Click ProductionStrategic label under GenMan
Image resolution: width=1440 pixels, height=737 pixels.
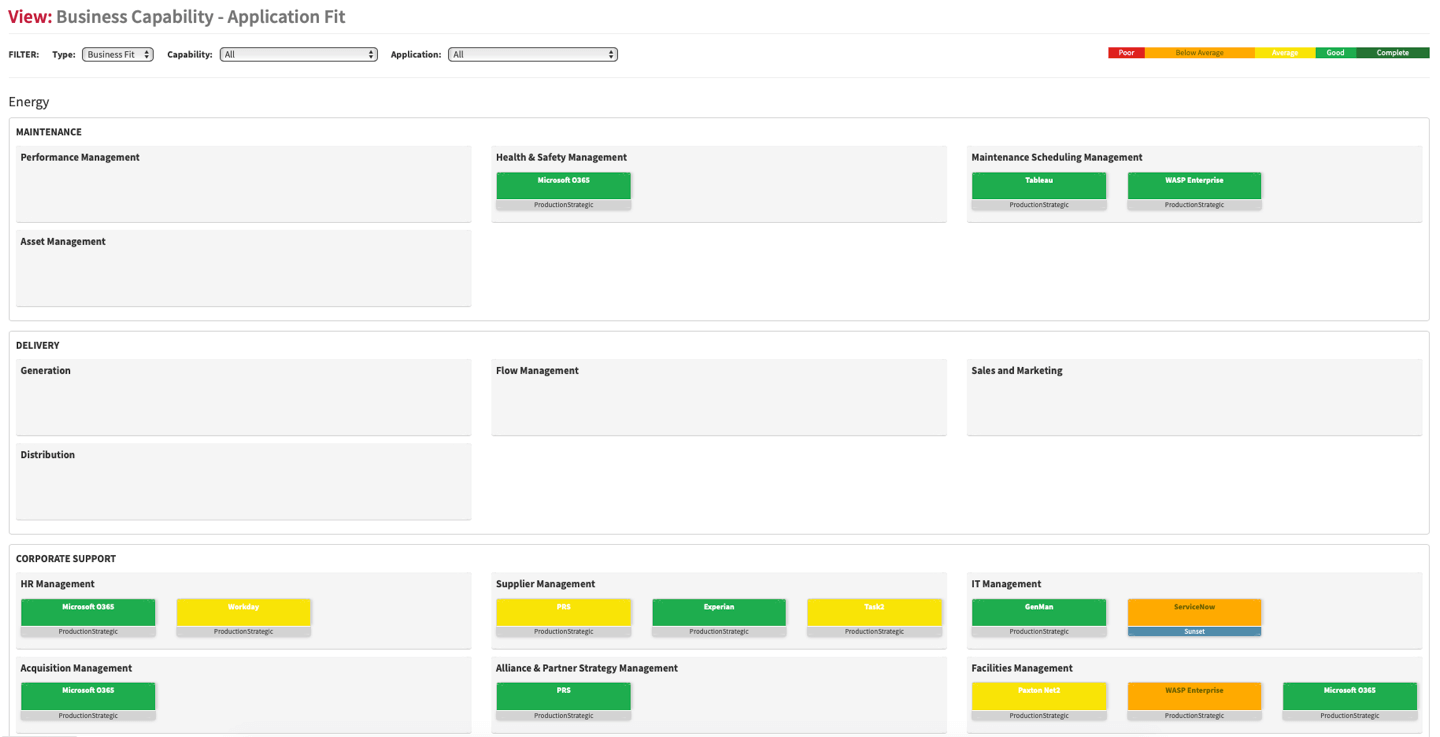pos(1039,632)
